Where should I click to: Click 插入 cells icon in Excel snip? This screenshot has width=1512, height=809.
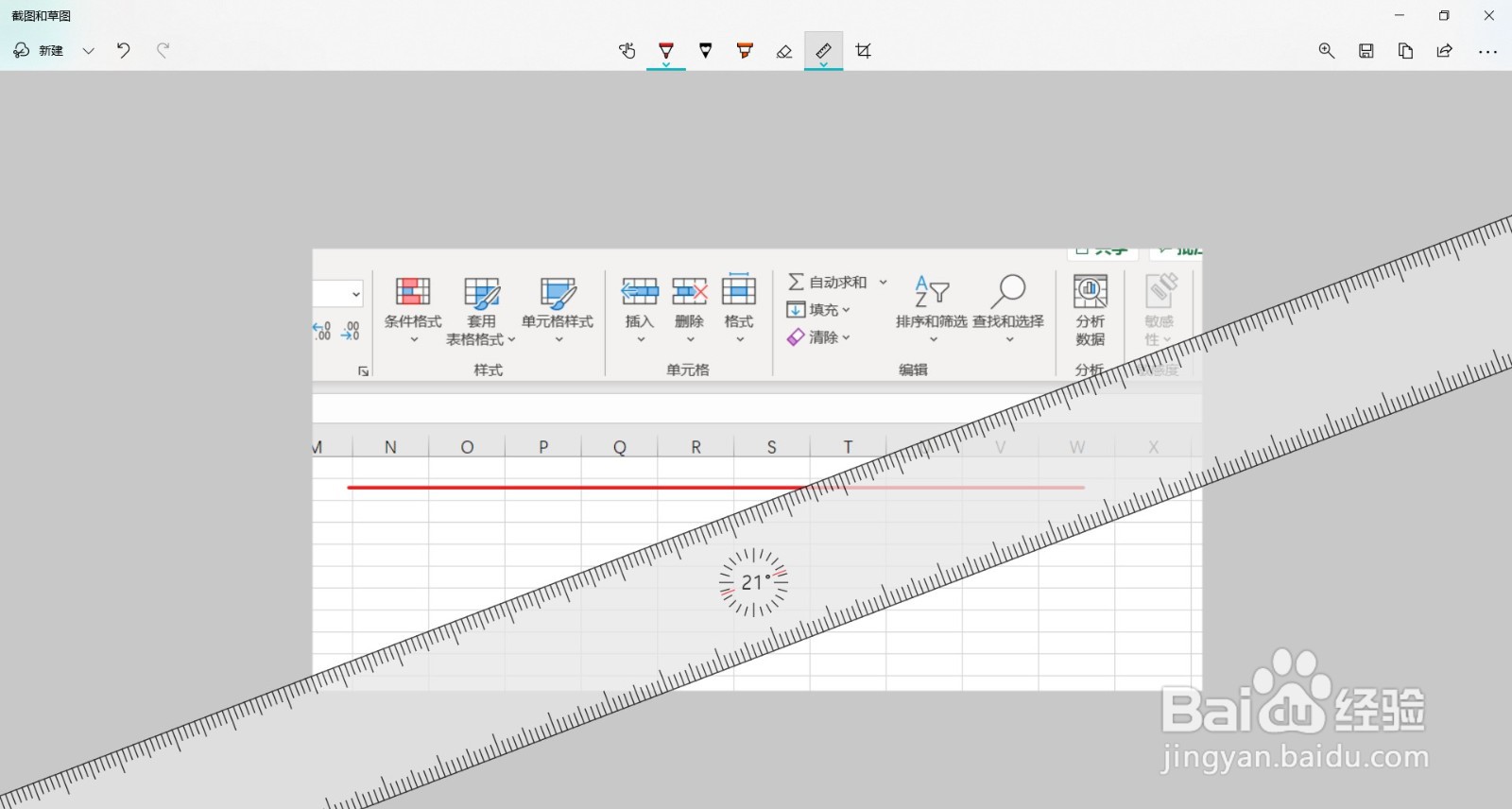pos(640,291)
